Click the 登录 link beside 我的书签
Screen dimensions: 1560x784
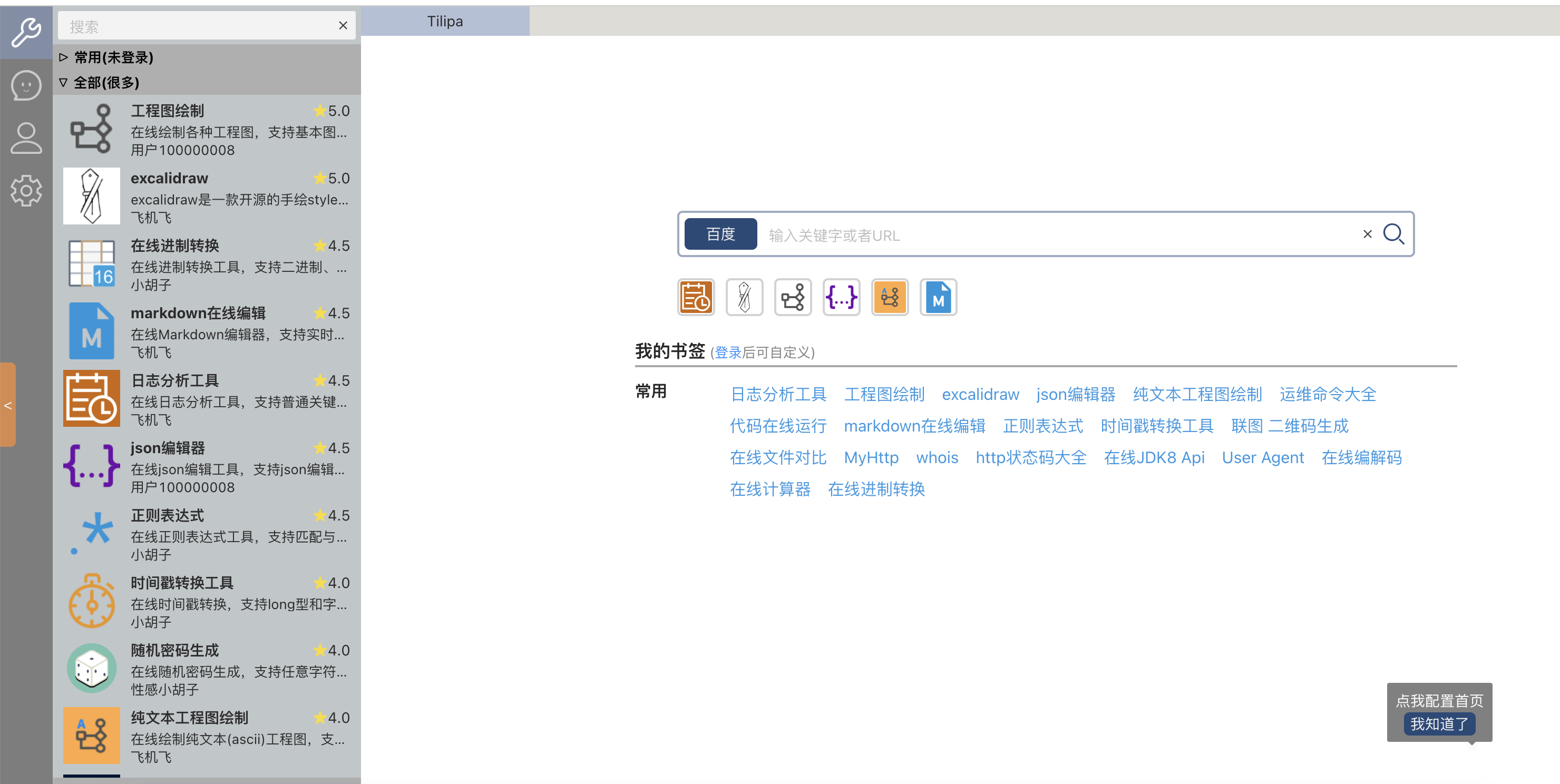(x=727, y=353)
